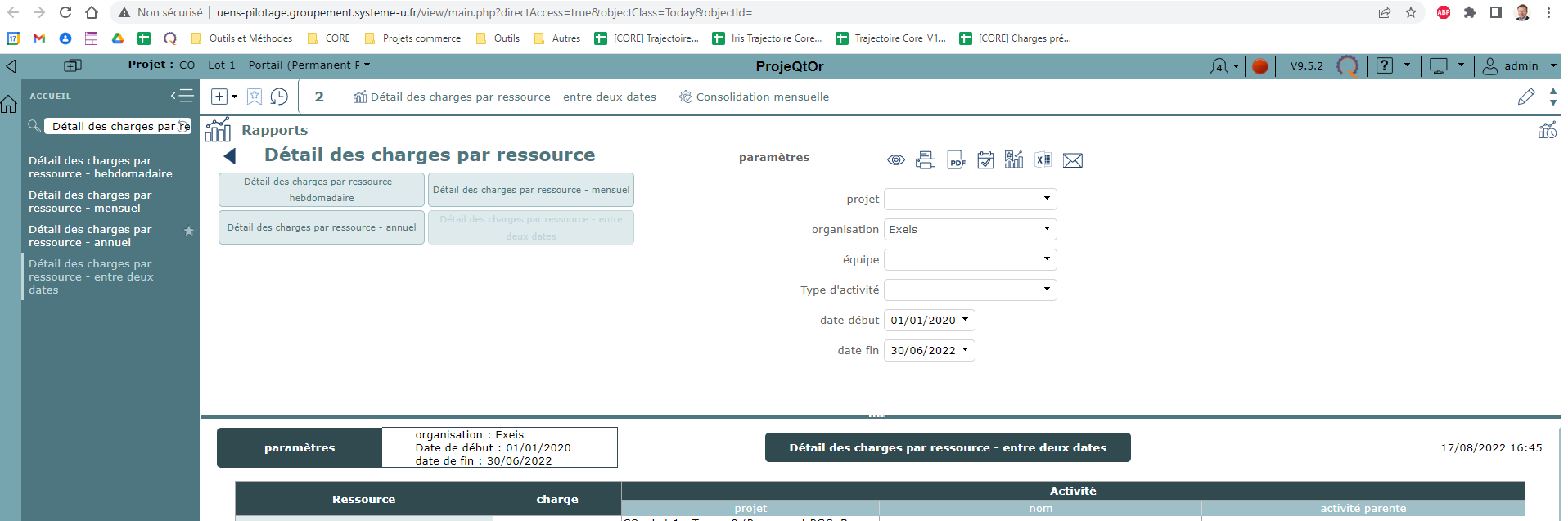The image size is (1568, 521).
Task: Toggle favorite star for annuel report
Action: click(x=189, y=231)
